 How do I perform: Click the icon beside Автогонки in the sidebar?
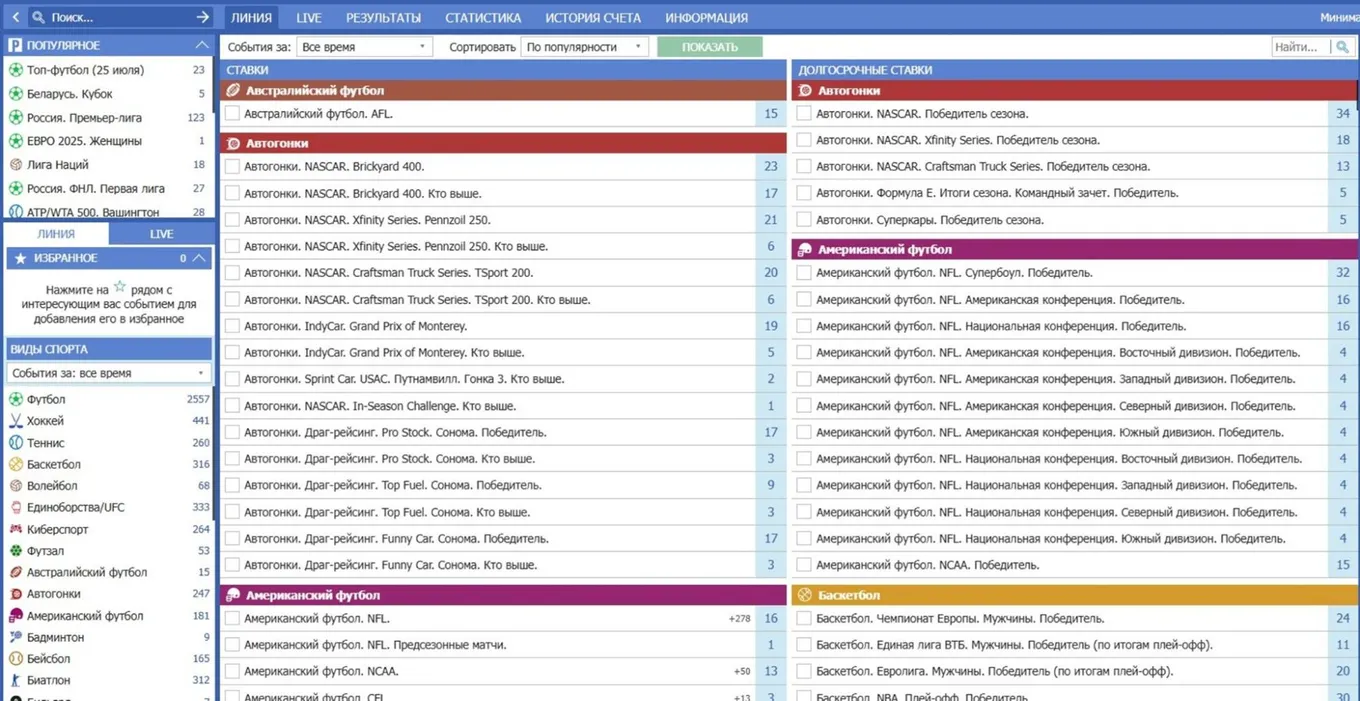[x=16, y=594]
